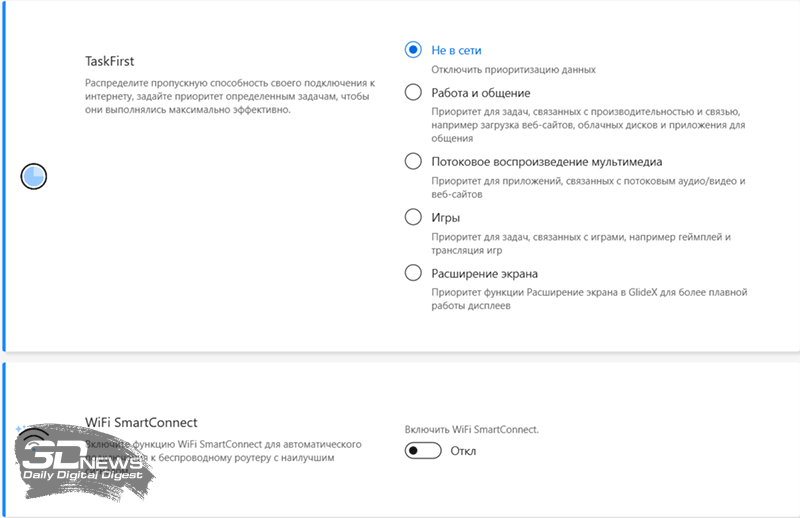800x518 pixels.
Task: Choose the "Работа и общение" priority mode
Action: (x=414, y=92)
